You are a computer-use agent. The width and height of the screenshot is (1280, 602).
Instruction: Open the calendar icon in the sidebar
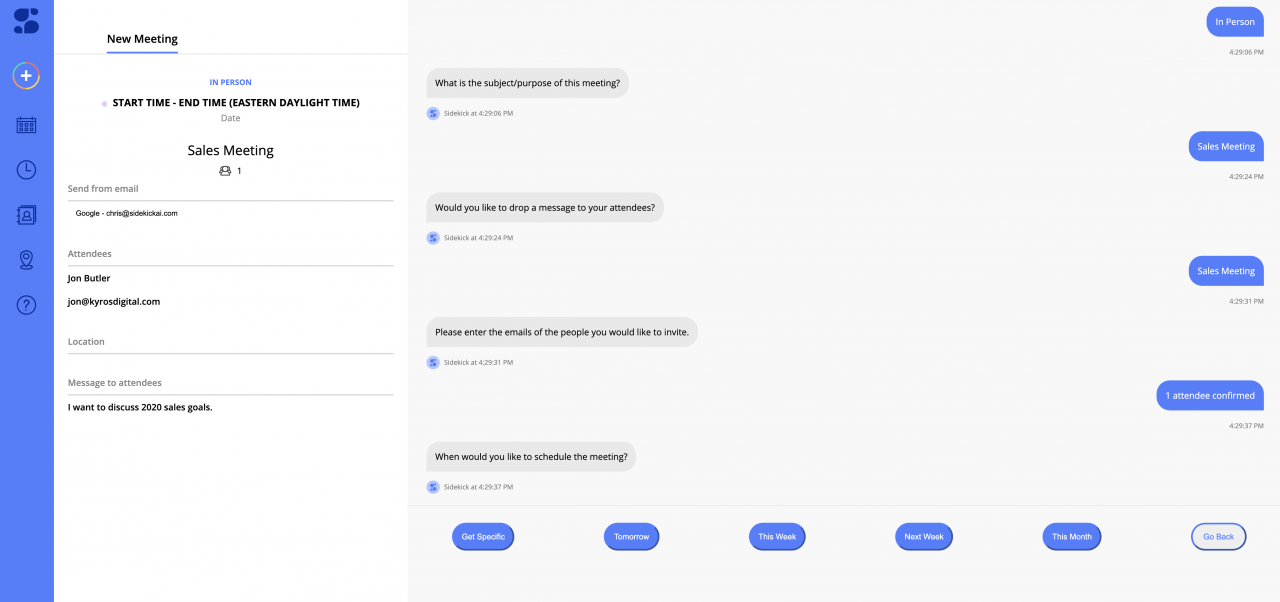(x=26, y=124)
